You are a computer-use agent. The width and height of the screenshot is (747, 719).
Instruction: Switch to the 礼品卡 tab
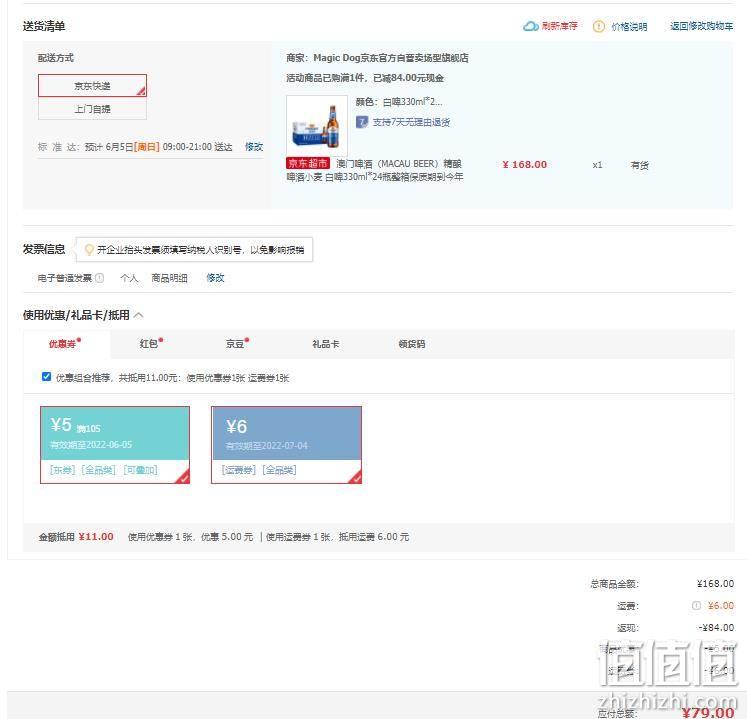pos(325,344)
